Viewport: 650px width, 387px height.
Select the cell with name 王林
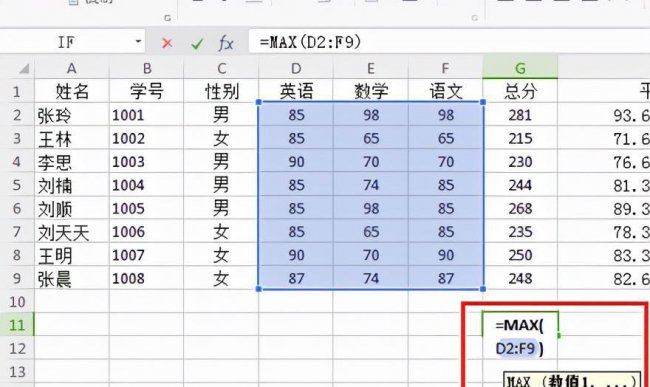tap(72, 138)
